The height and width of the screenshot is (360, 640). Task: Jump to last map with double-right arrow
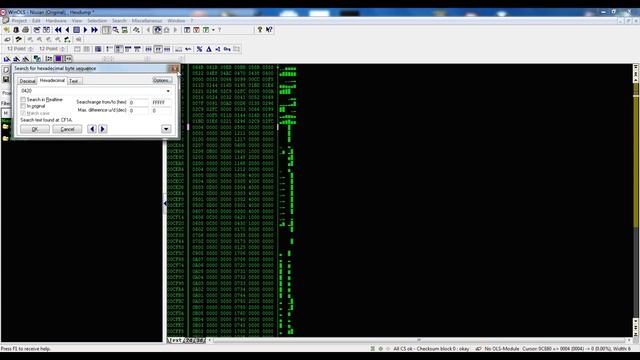tap(94, 30)
